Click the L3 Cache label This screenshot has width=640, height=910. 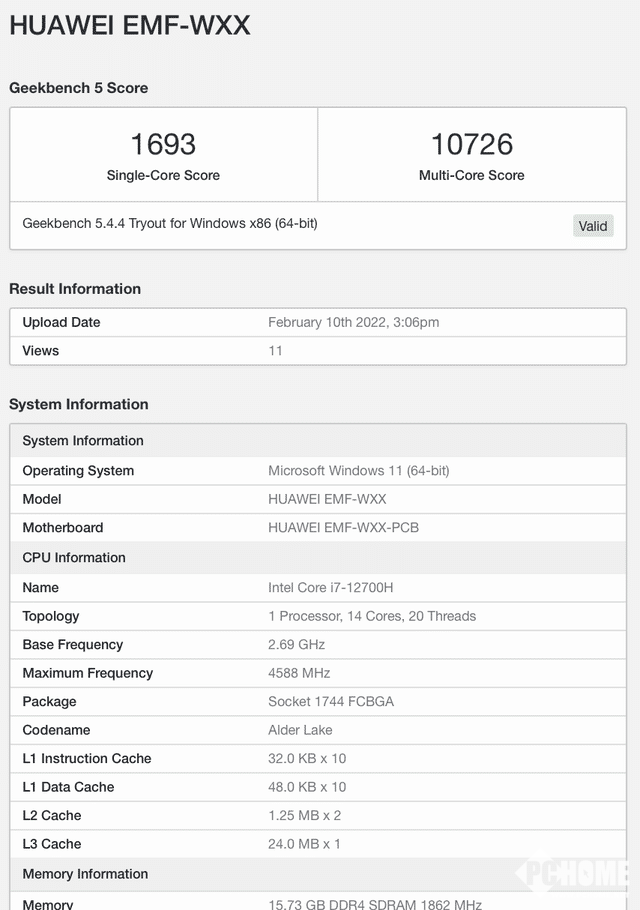tap(52, 844)
